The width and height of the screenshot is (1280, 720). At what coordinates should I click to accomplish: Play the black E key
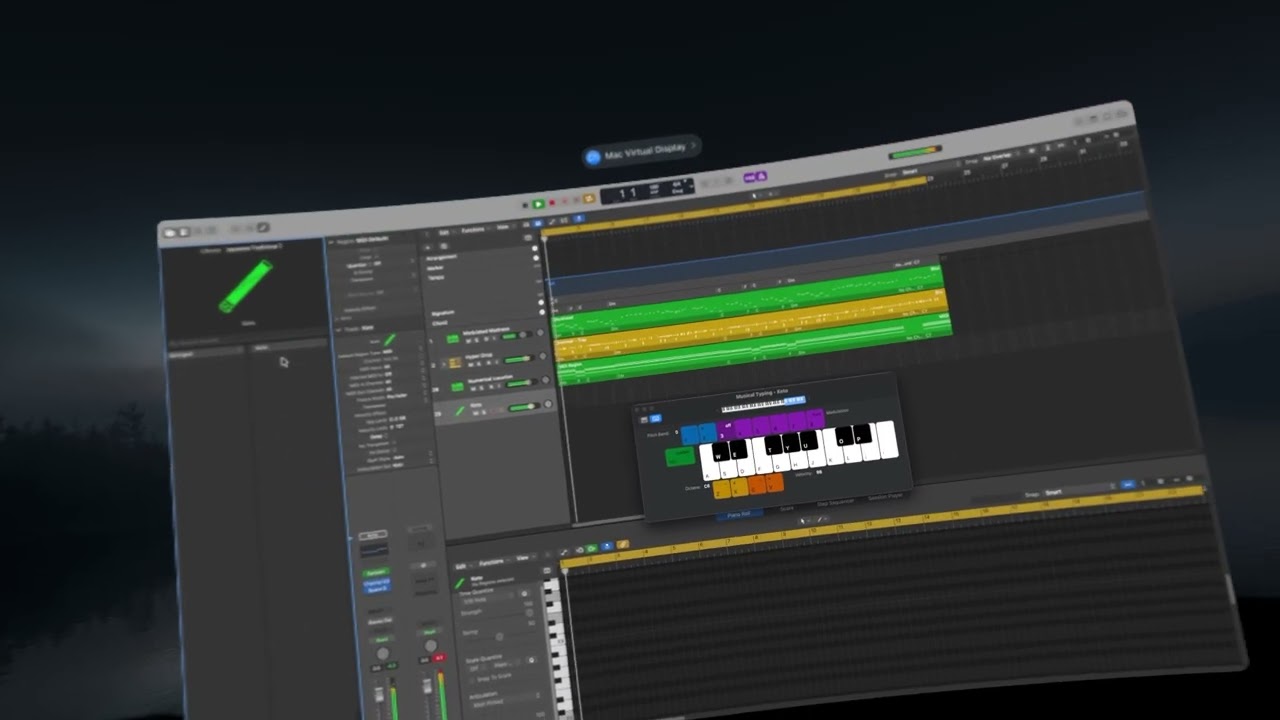pos(739,449)
